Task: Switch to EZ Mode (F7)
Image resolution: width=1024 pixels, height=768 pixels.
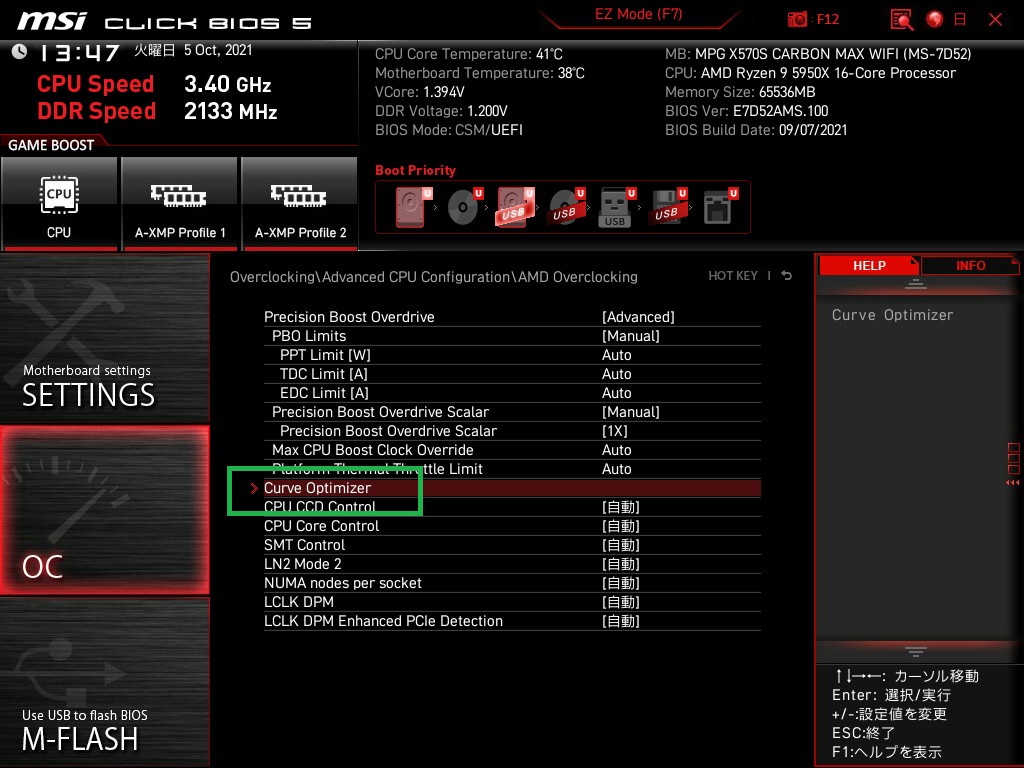Action: click(x=639, y=14)
